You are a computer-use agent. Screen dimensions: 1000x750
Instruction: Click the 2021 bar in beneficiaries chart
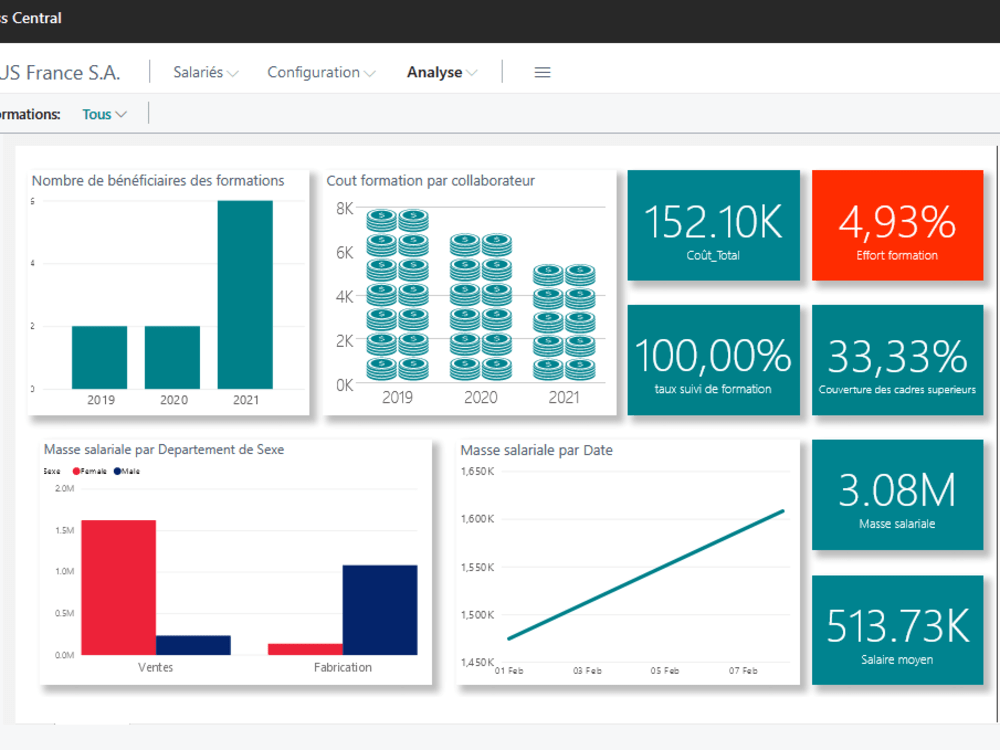(x=245, y=295)
